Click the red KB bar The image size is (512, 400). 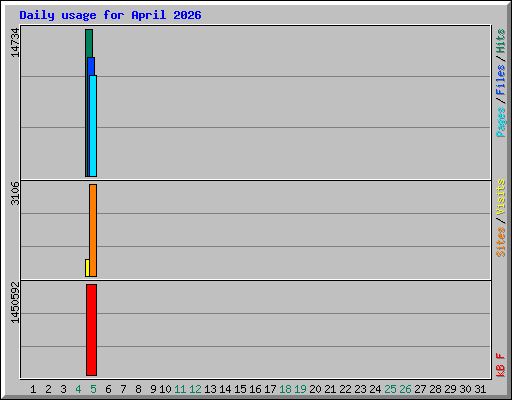[91, 330]
